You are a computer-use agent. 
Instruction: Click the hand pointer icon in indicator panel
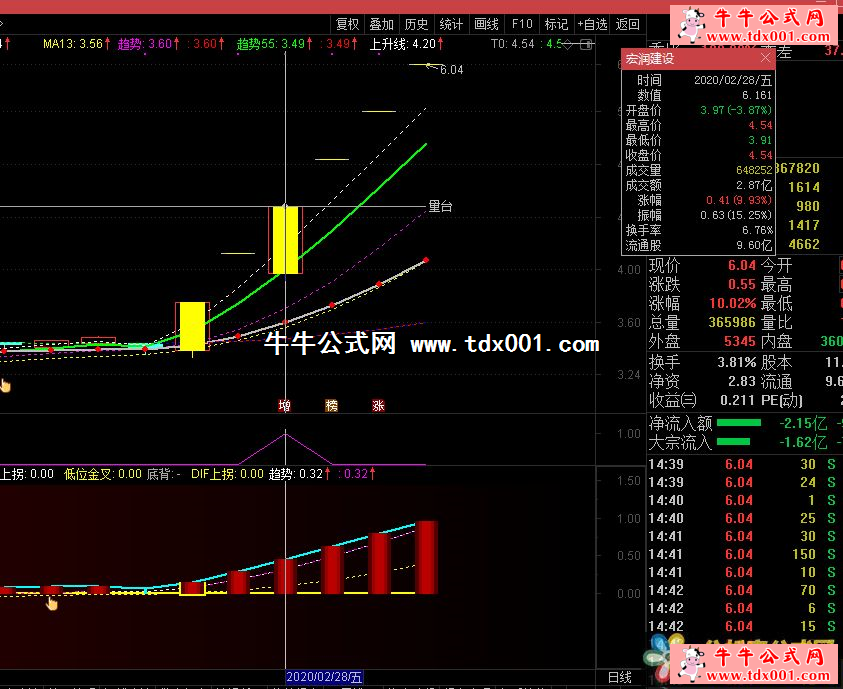[x=51, y=602]
